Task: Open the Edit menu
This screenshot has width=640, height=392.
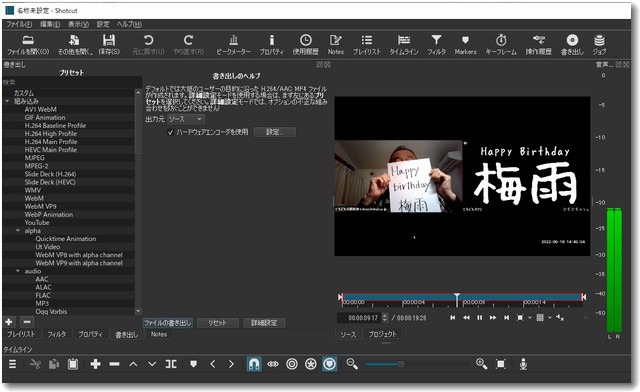Action: pyautogui.click(x=50, y=24)
